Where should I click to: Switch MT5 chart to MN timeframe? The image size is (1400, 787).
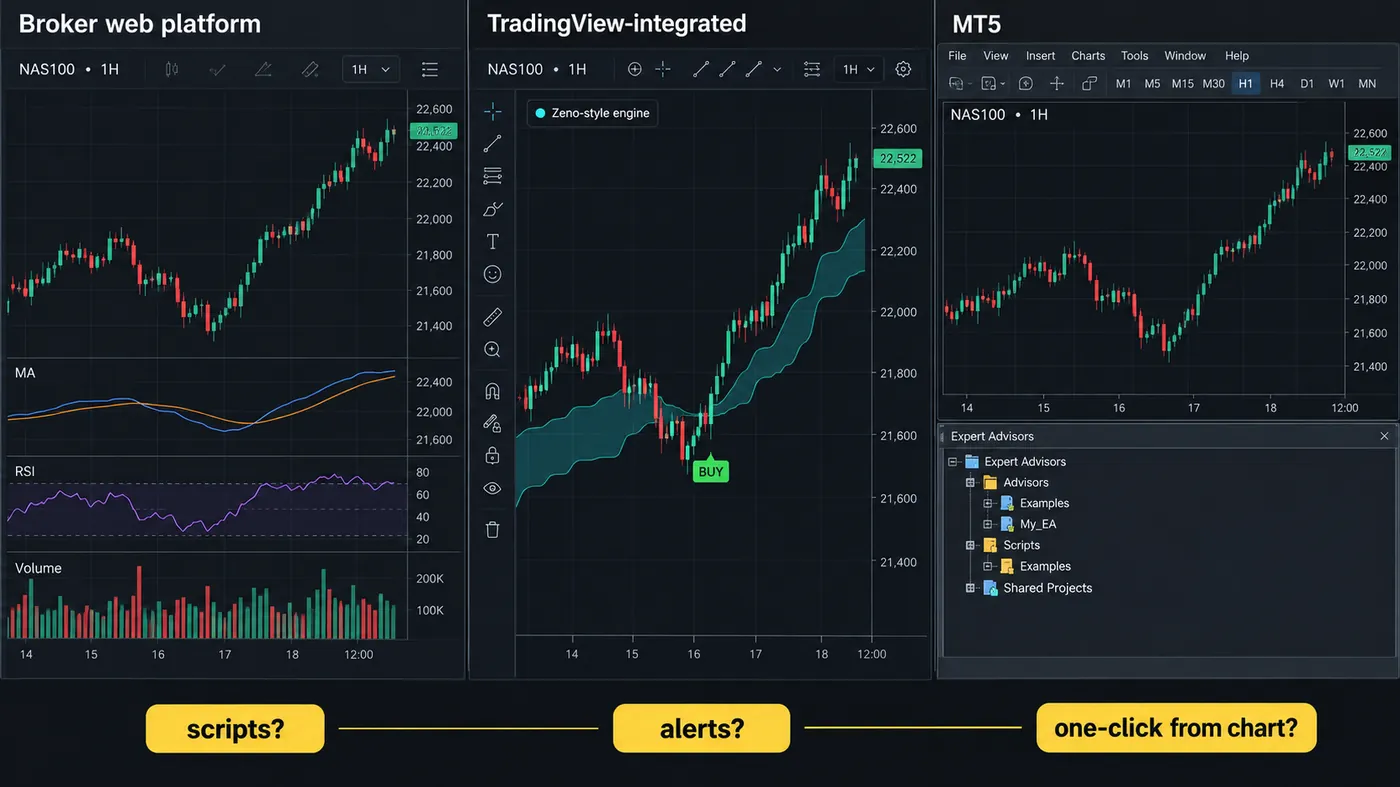coord(1367,84)
